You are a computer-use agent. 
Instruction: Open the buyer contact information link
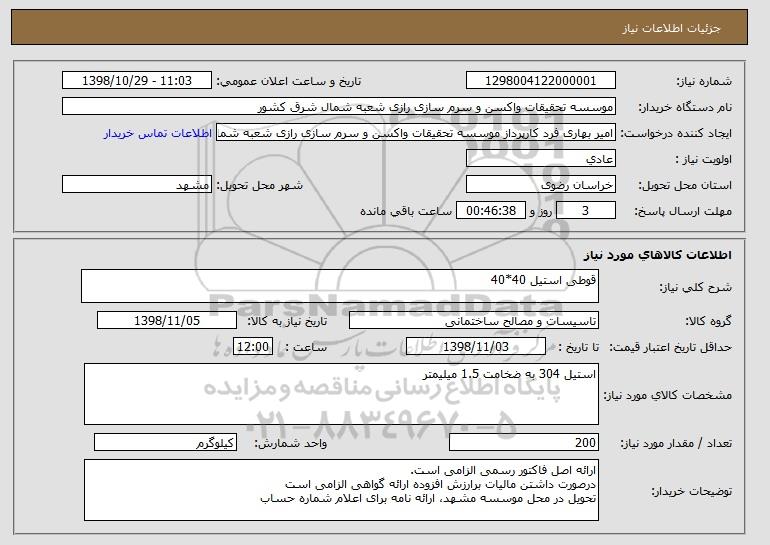pos(158,134)
